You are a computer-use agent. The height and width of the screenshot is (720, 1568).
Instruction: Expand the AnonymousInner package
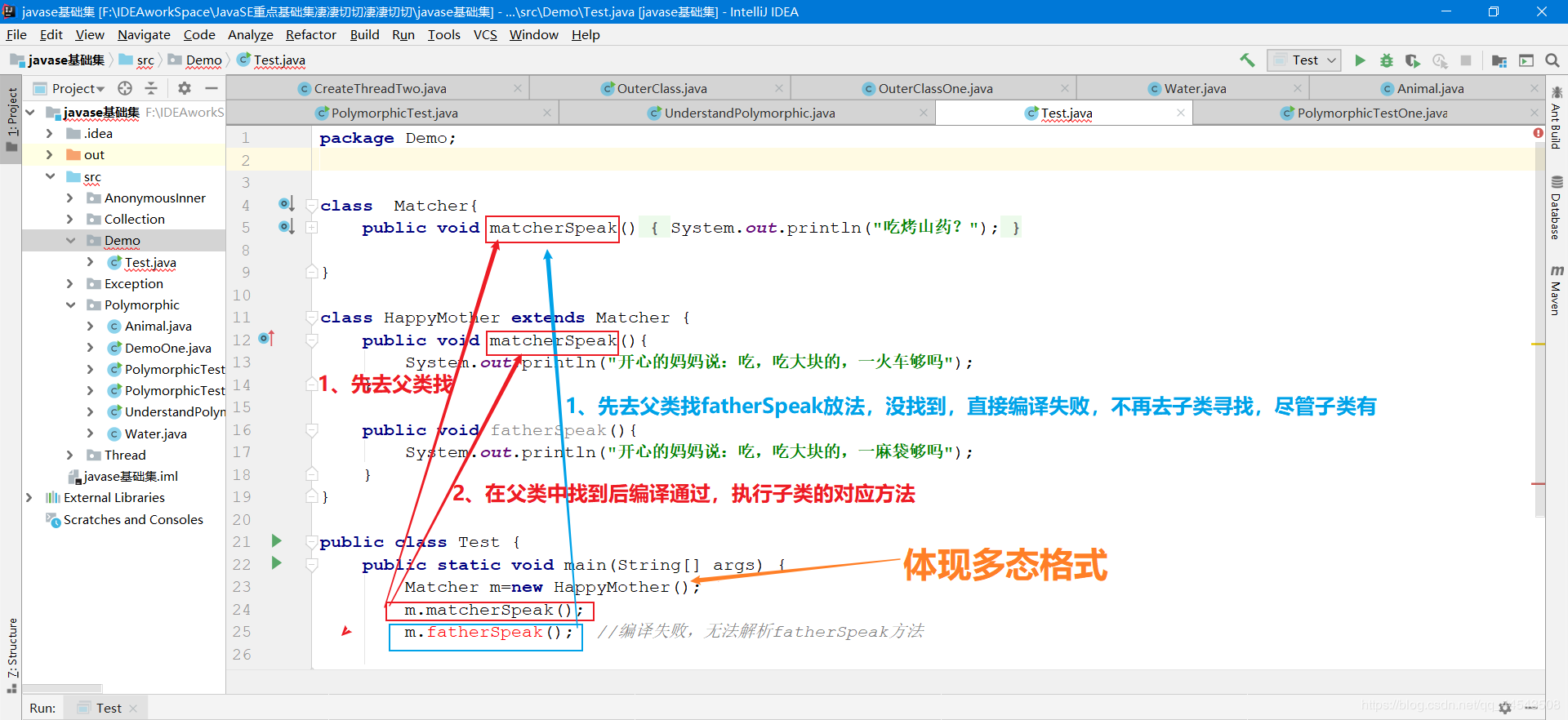[x=70, y=198]
